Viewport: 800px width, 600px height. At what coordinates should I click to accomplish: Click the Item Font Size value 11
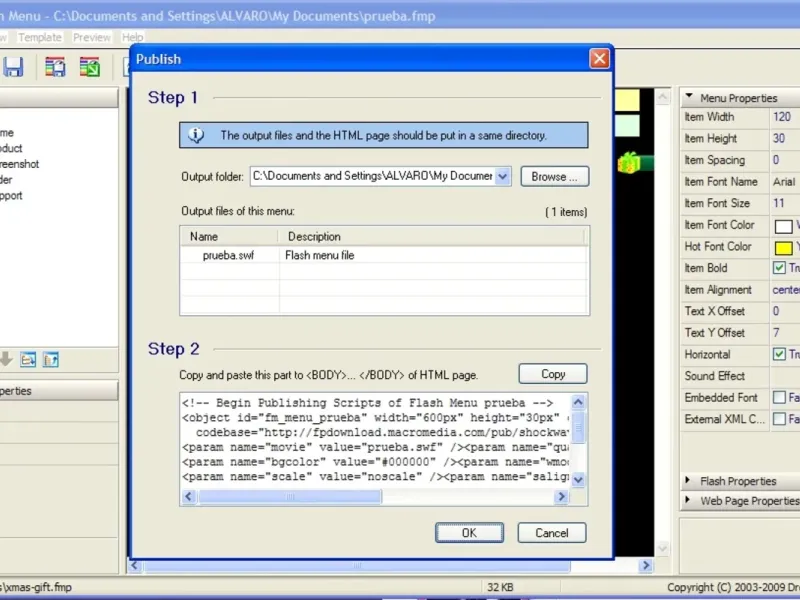[779, 203]
